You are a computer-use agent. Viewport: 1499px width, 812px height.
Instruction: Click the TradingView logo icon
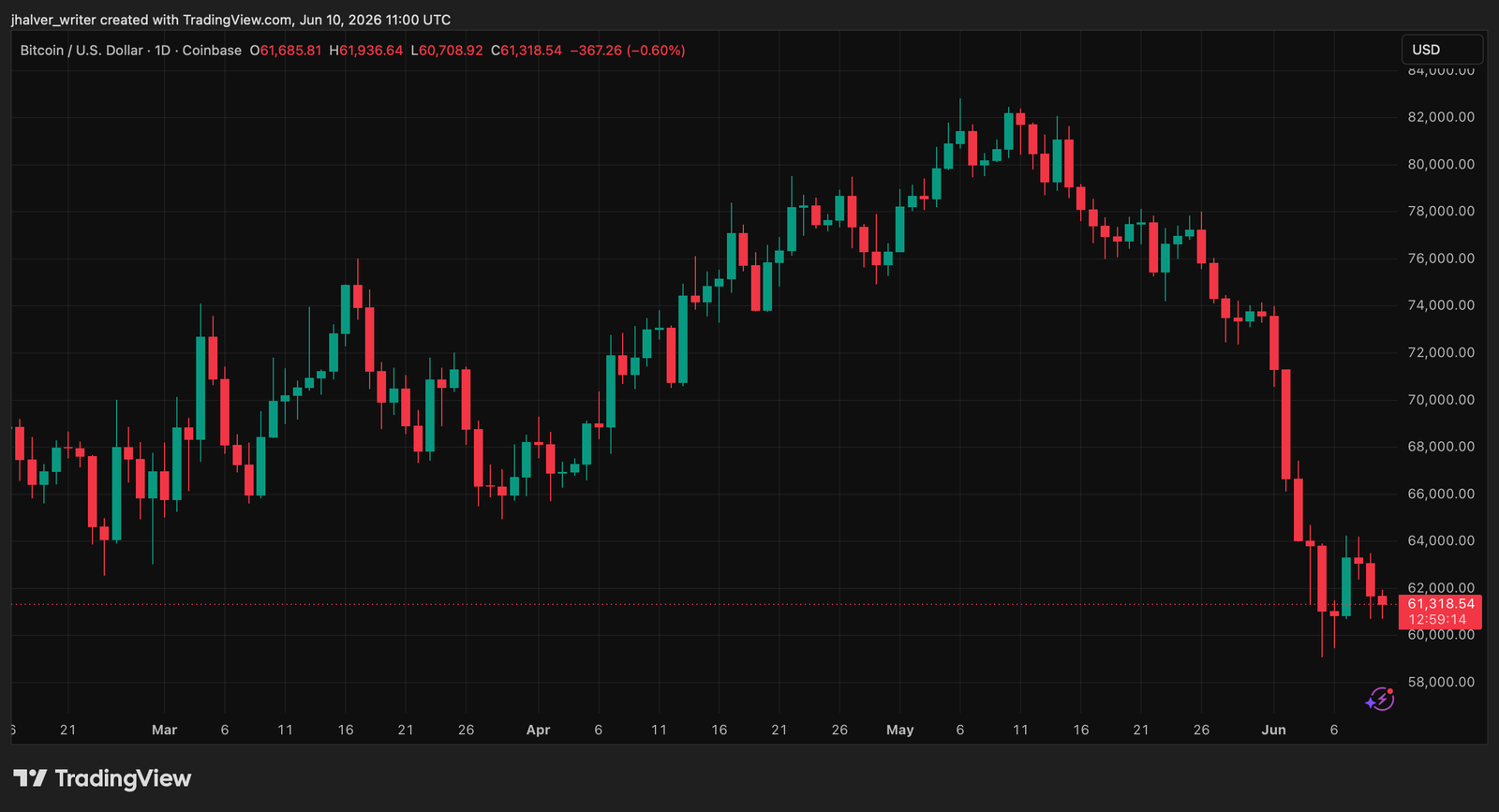pos(30,778)
